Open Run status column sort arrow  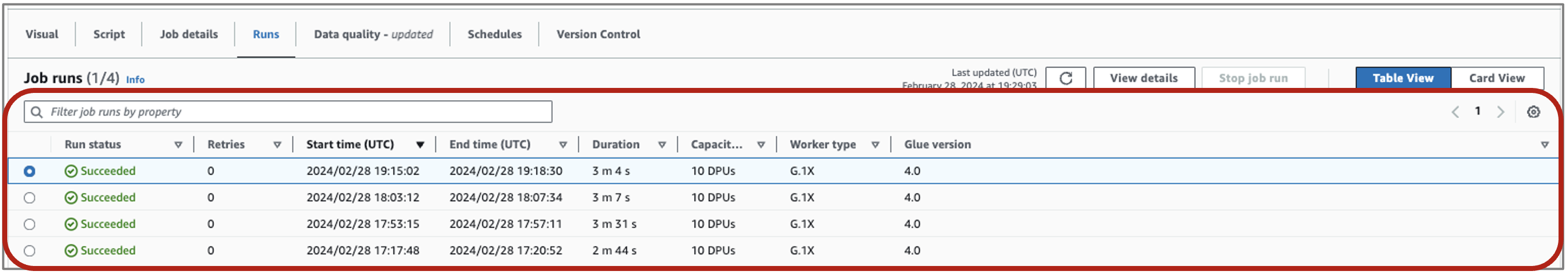click(178, 145)
